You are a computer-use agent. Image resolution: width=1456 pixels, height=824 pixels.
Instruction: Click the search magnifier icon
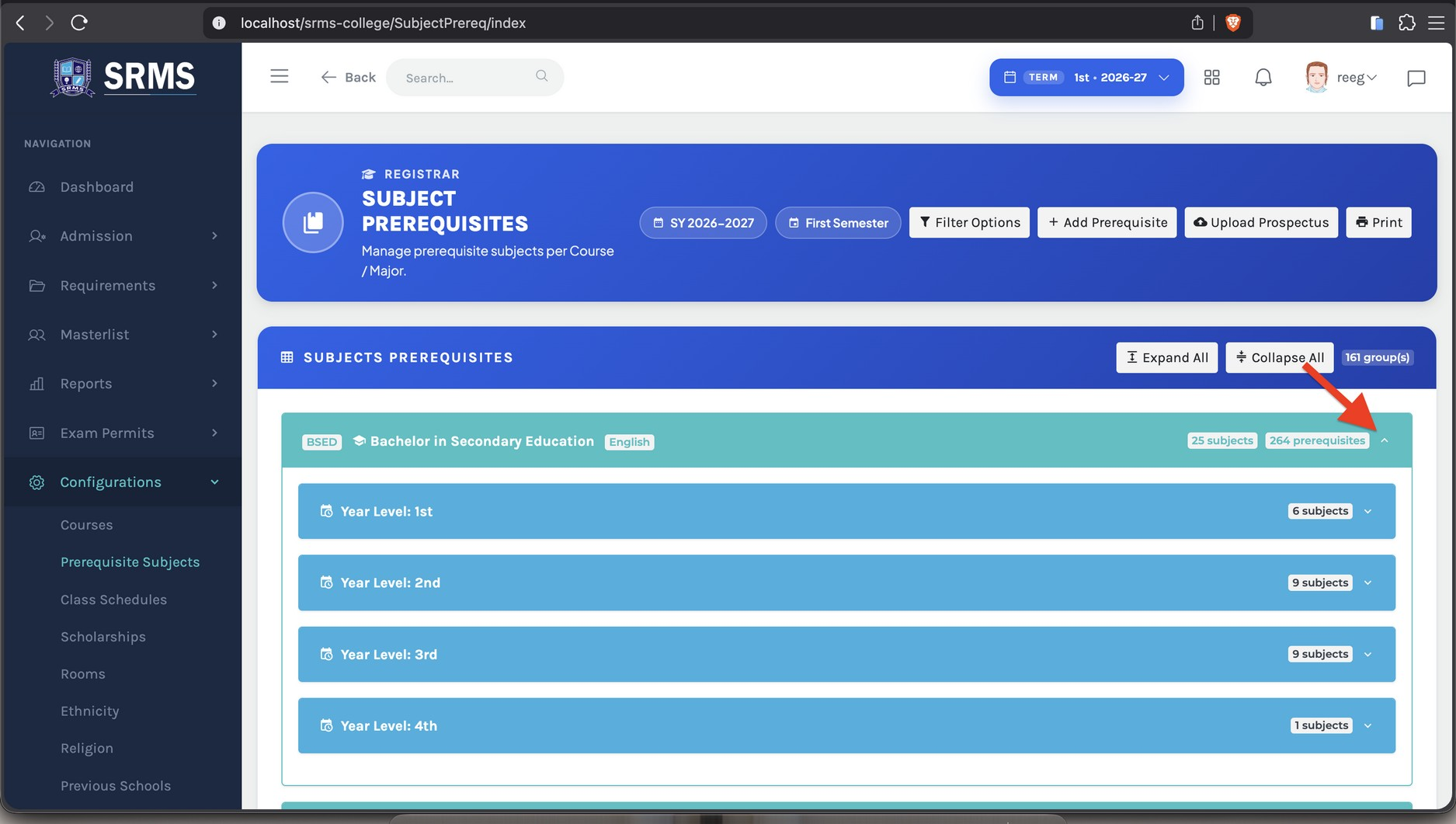click(x=541, y=76)
